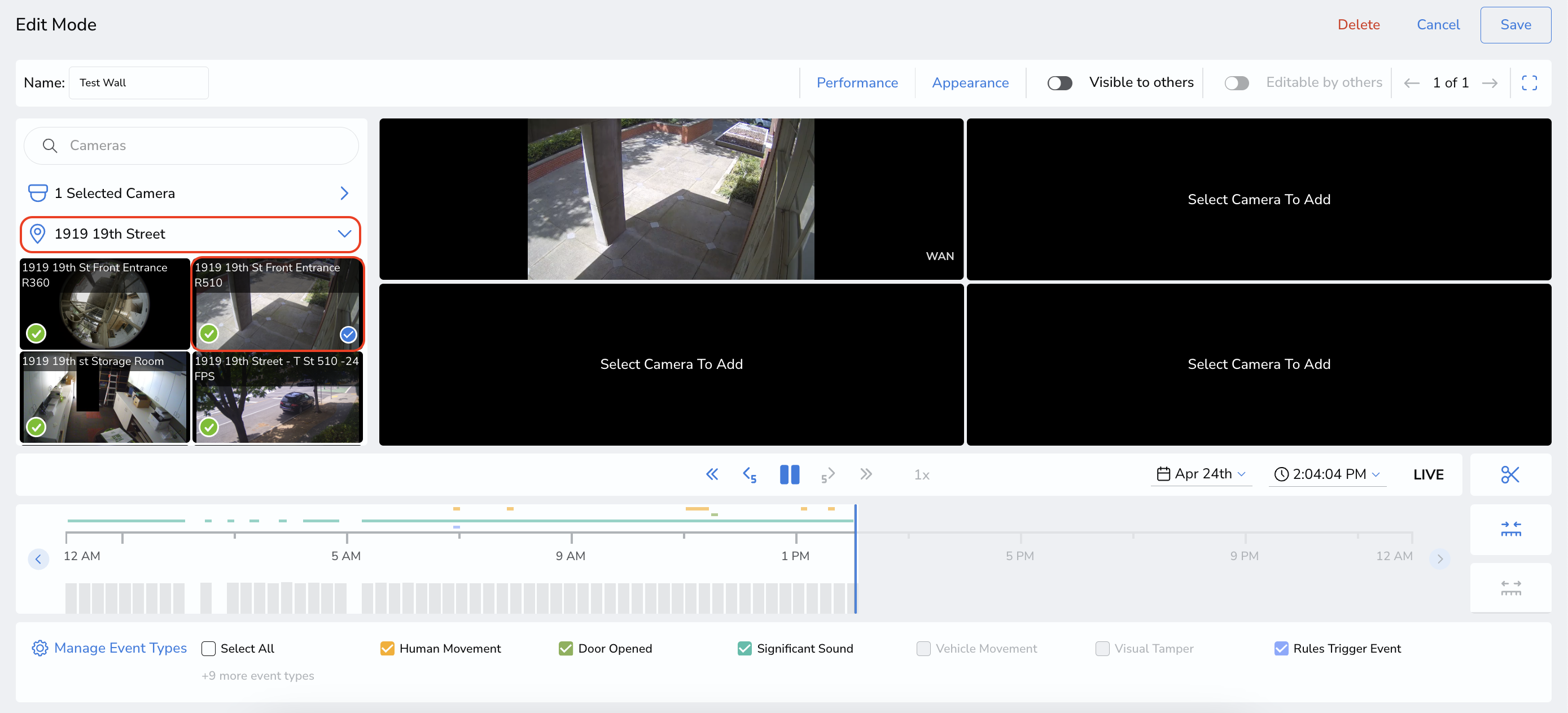Check Vehicle Movement event type
Viewport: 1568px width, 713px height.
point(923,649)
